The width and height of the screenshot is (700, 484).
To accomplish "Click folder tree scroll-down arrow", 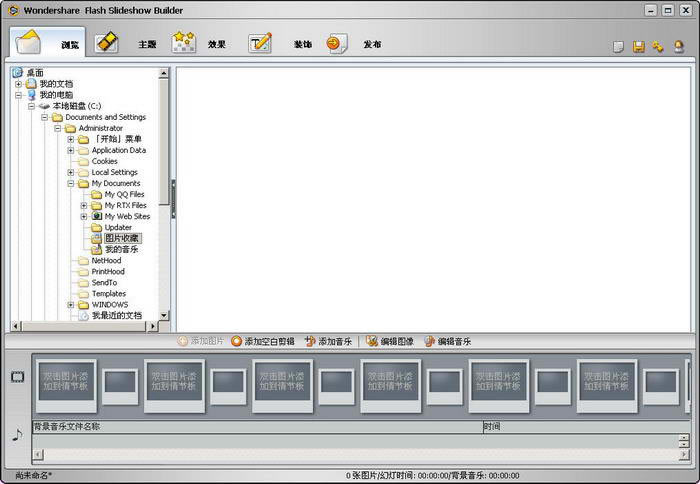I will pyautogui.click(x=164, y=315).
